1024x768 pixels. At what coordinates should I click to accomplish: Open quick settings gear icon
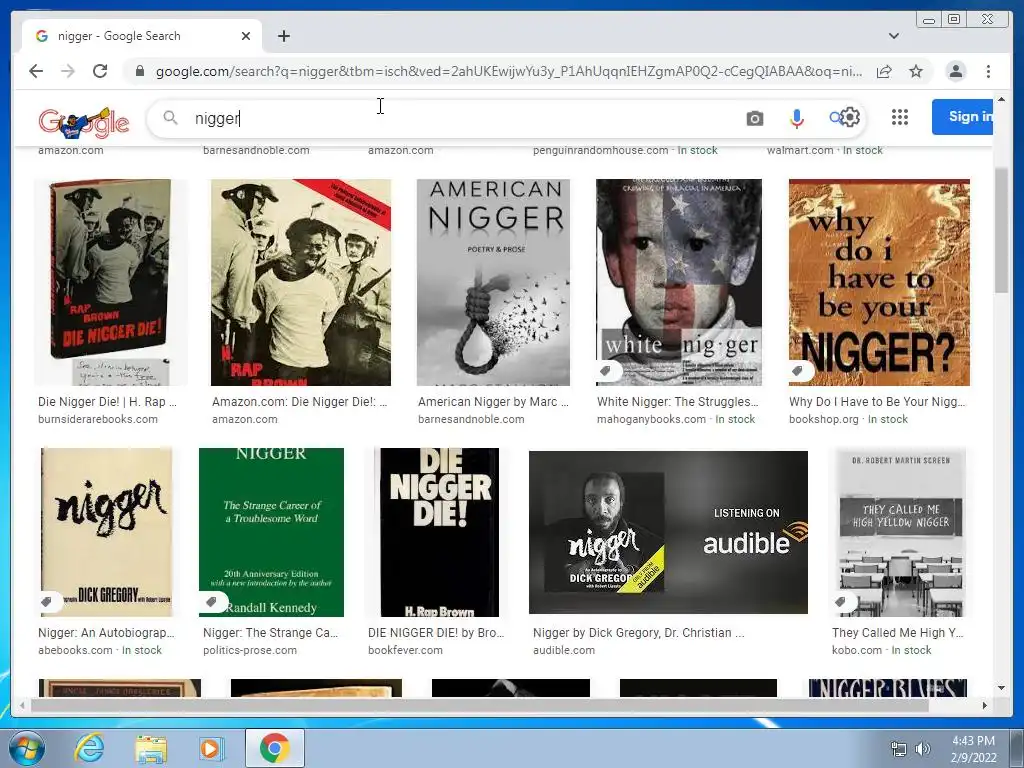[x=850, y=117]
